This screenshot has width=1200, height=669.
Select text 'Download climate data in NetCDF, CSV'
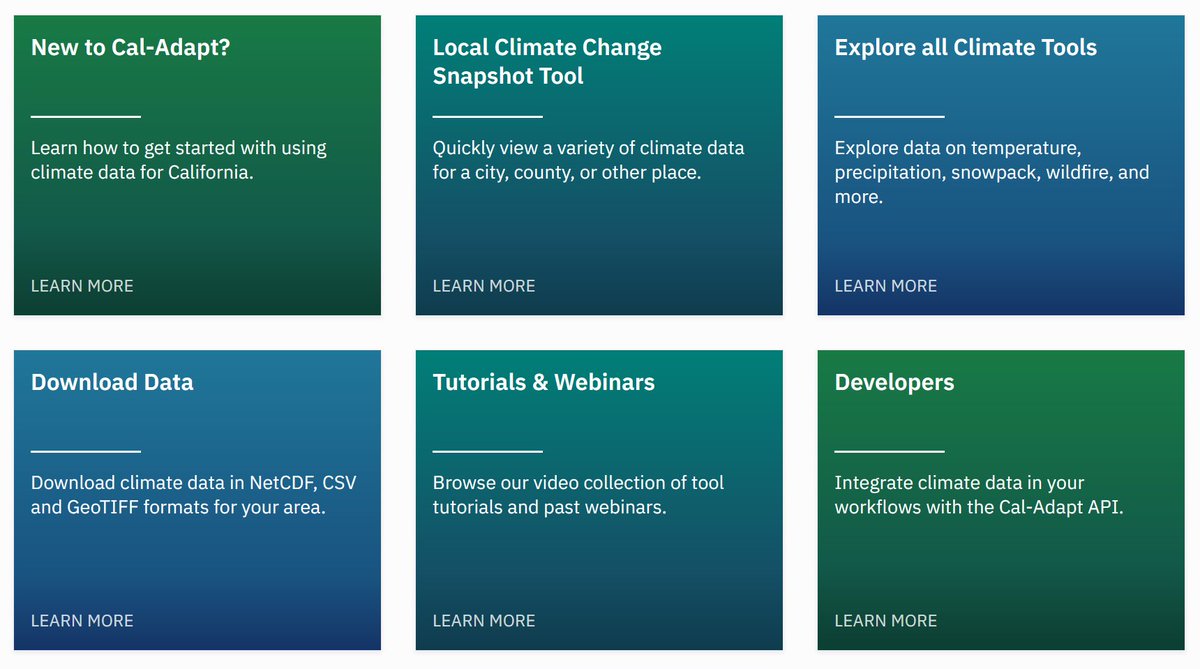[x=194, y=483]
